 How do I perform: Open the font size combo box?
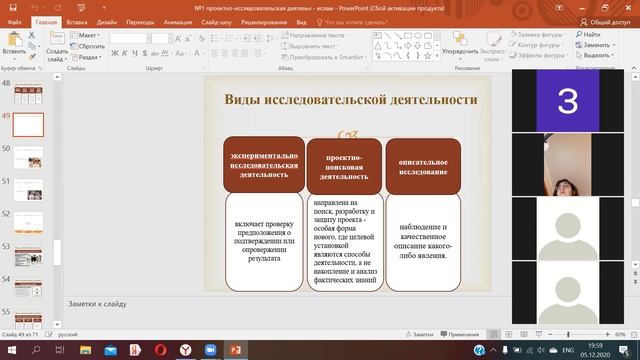click(x=162, y=39)
